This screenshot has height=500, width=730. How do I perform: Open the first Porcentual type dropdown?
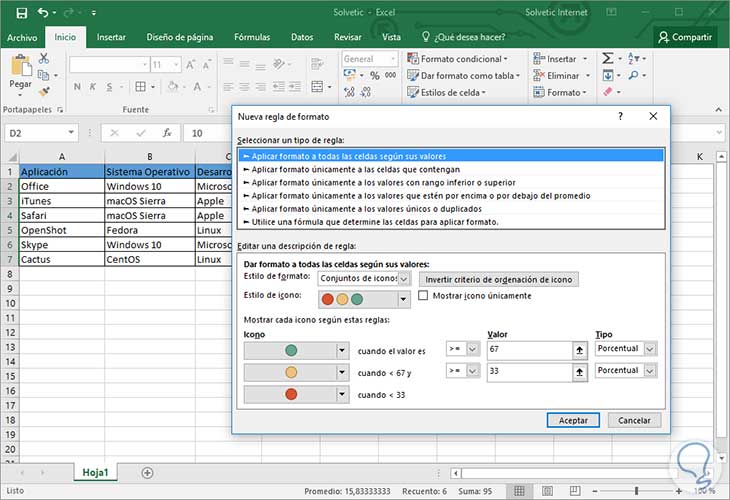pos(650,349)
